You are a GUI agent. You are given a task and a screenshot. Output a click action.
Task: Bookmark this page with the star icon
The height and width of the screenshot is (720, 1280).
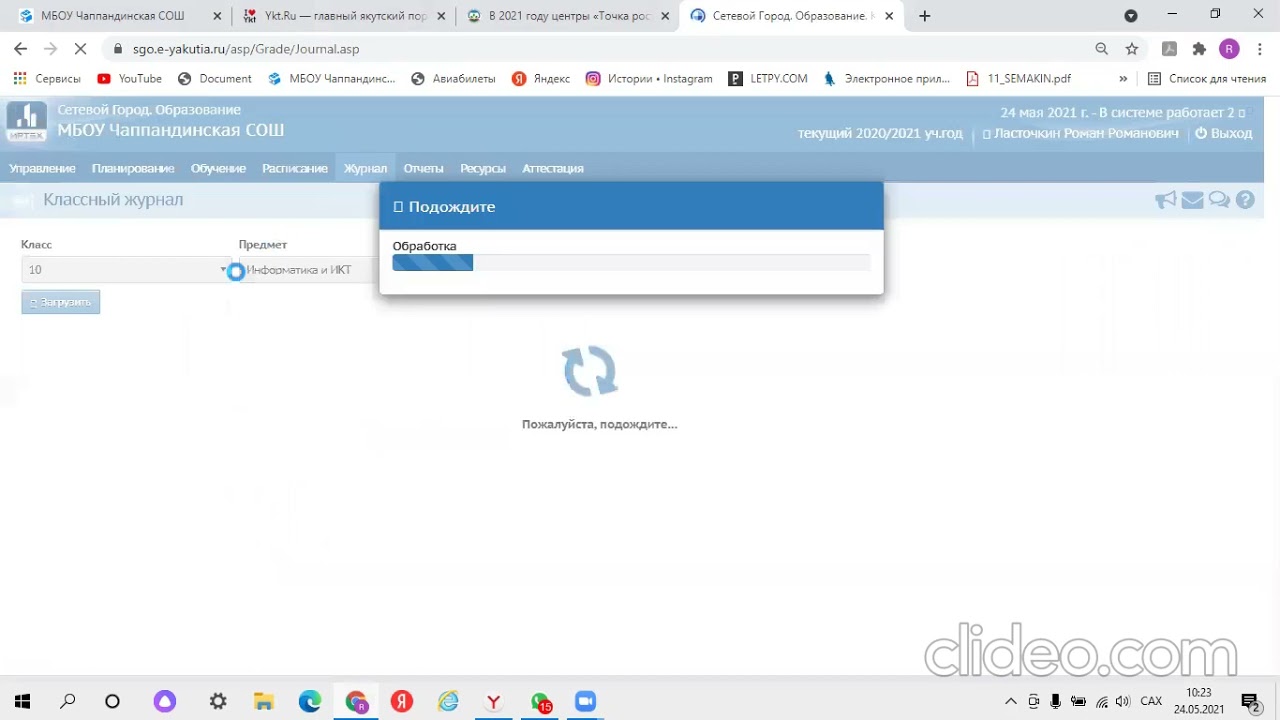1132,48
